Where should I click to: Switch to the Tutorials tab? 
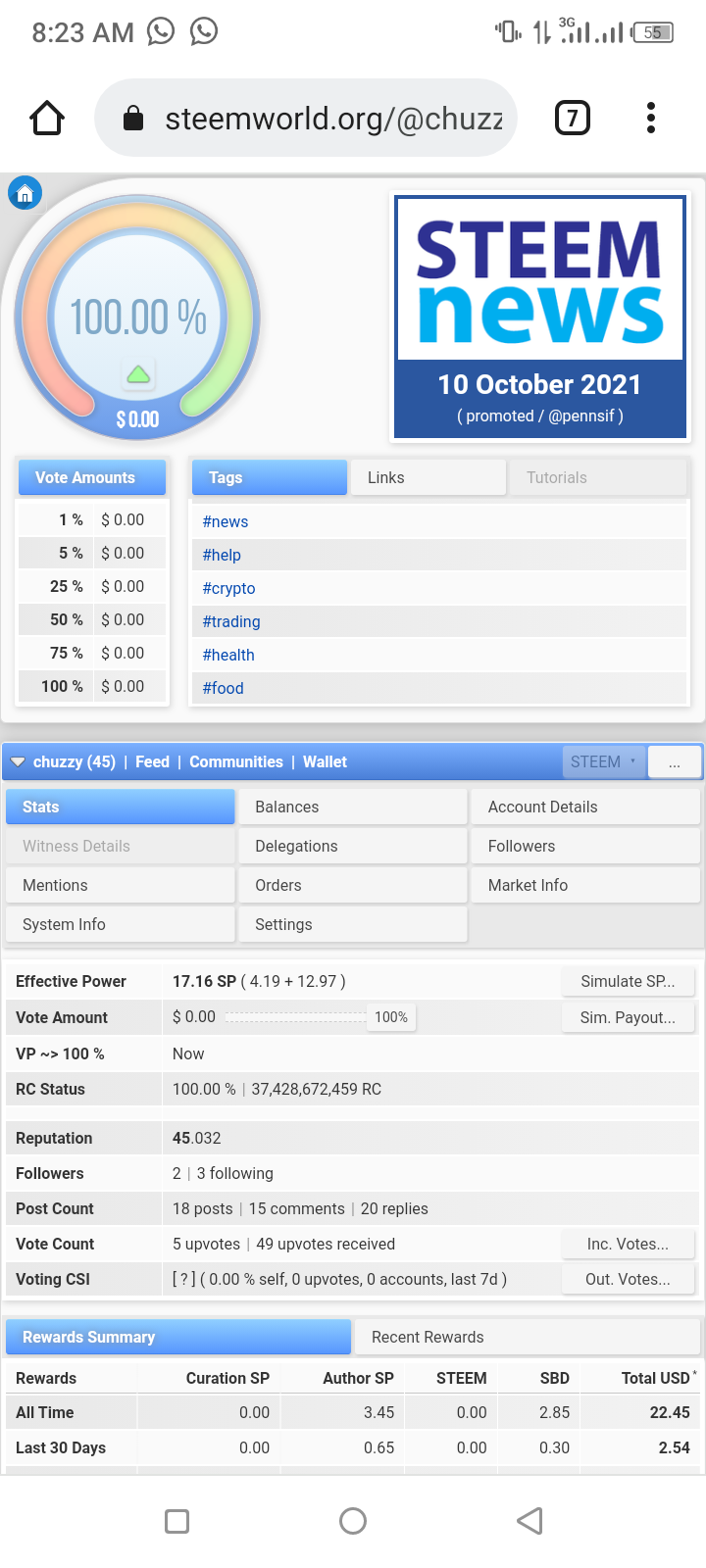point(598,477)
